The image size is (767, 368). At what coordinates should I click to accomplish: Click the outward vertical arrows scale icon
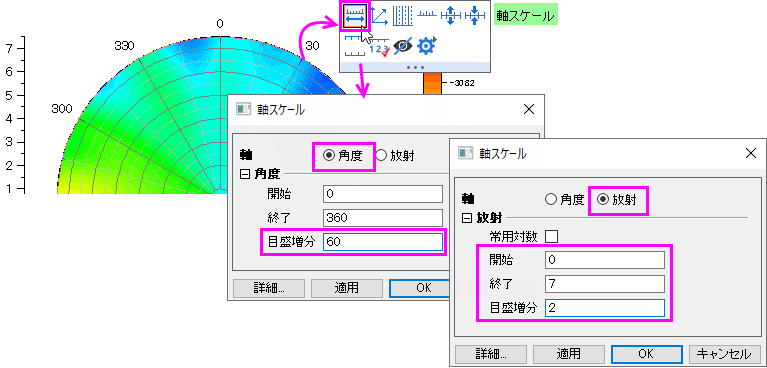(x=451, y=16)
